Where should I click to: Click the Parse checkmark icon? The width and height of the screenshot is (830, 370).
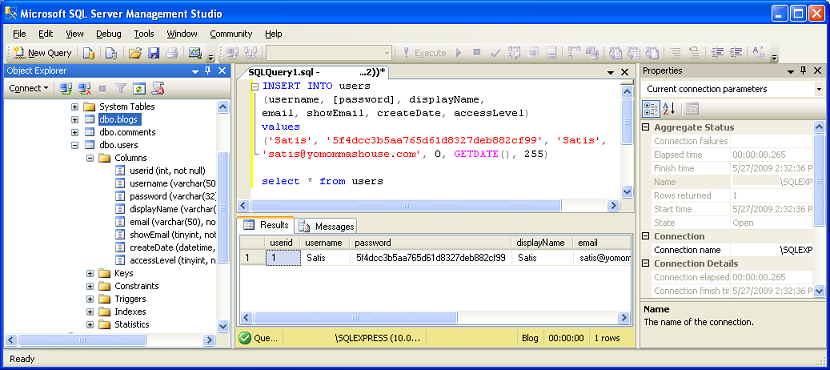tap(496, 53)
